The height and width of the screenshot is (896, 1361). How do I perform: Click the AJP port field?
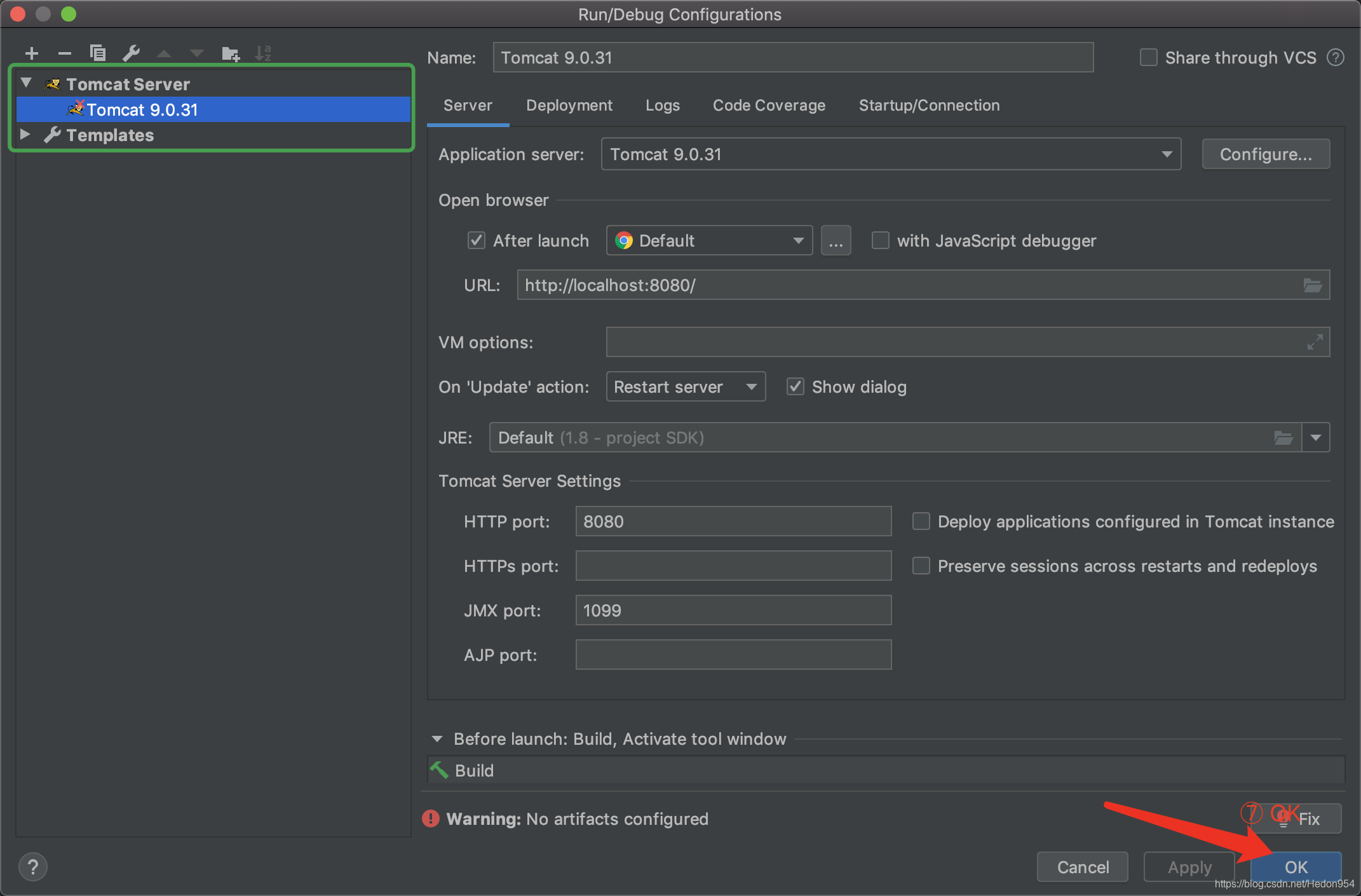(x=733, y=655)
